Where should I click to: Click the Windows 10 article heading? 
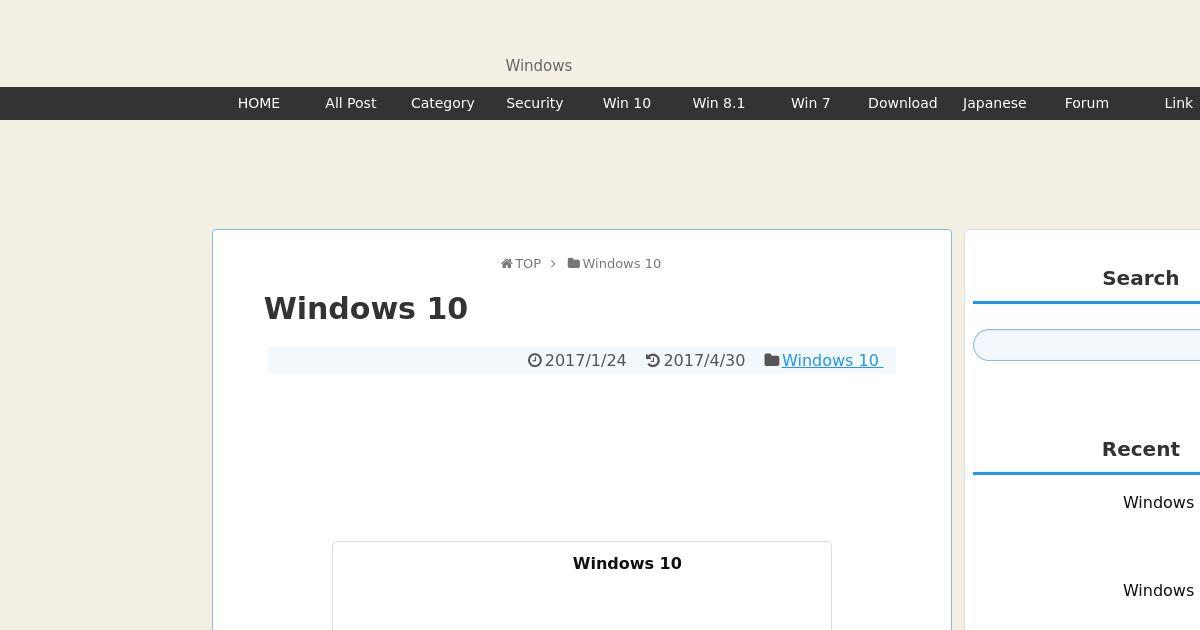click(366, 308)
